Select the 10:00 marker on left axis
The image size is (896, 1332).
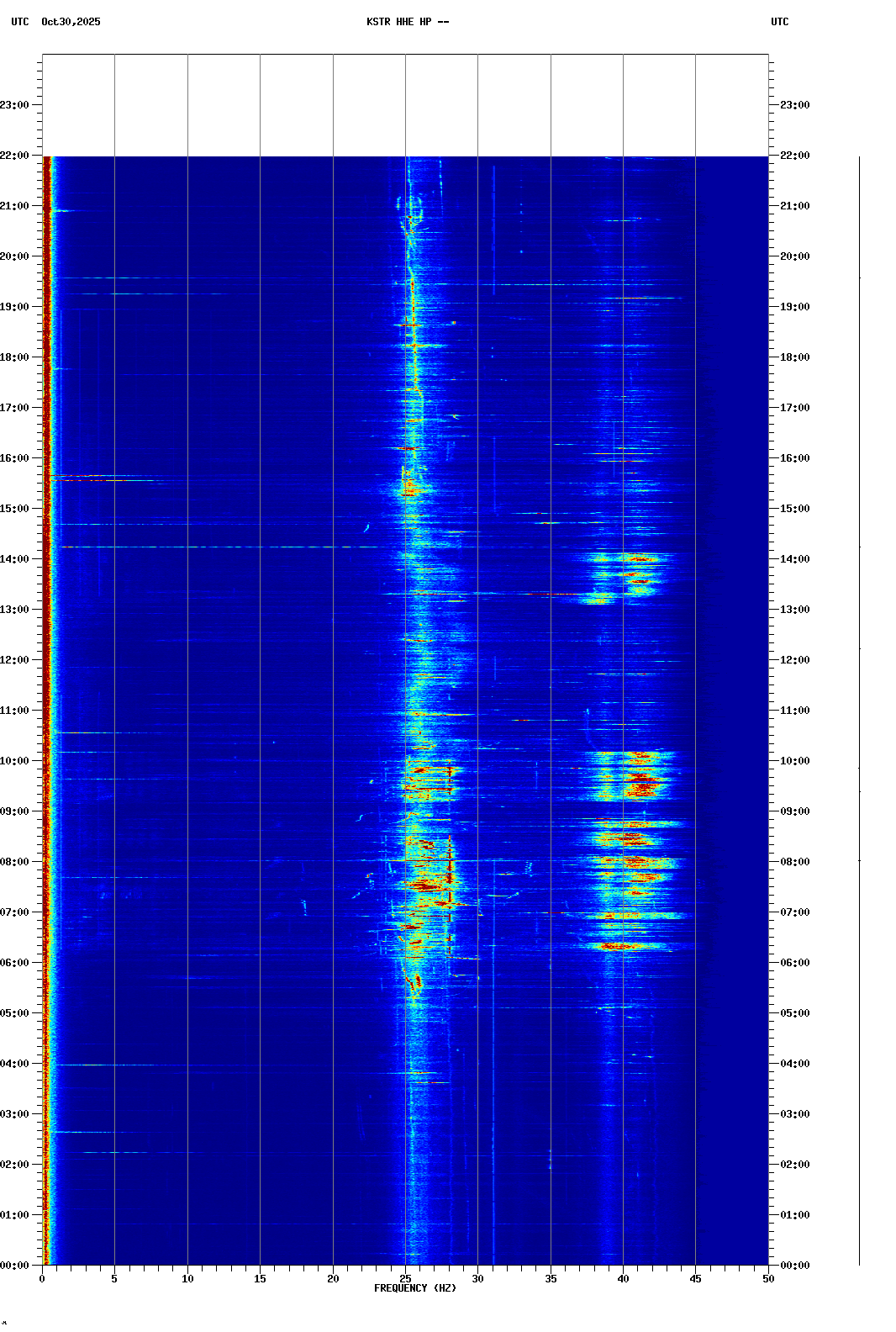(x=15, y=761)
